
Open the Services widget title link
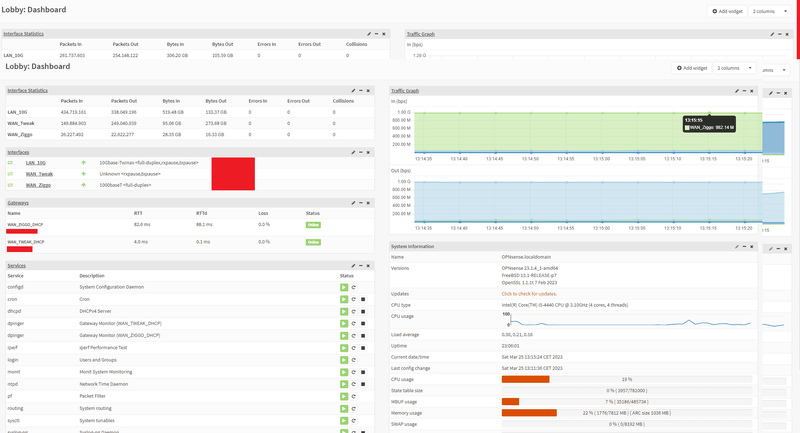click(16, 266)
